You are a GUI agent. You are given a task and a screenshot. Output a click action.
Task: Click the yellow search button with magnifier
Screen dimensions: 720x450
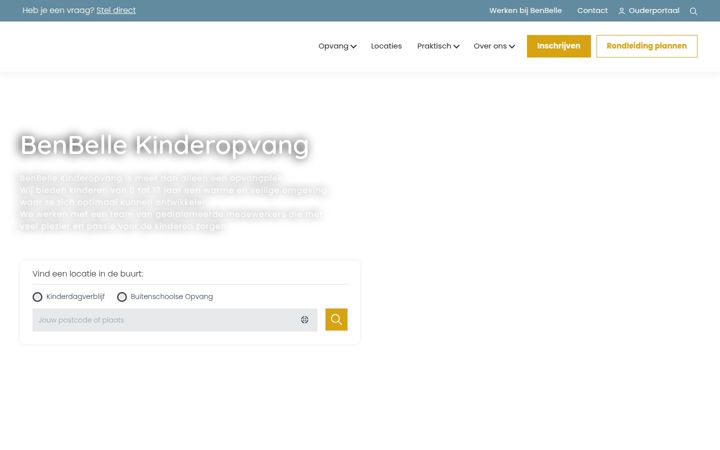coord(337,319)
